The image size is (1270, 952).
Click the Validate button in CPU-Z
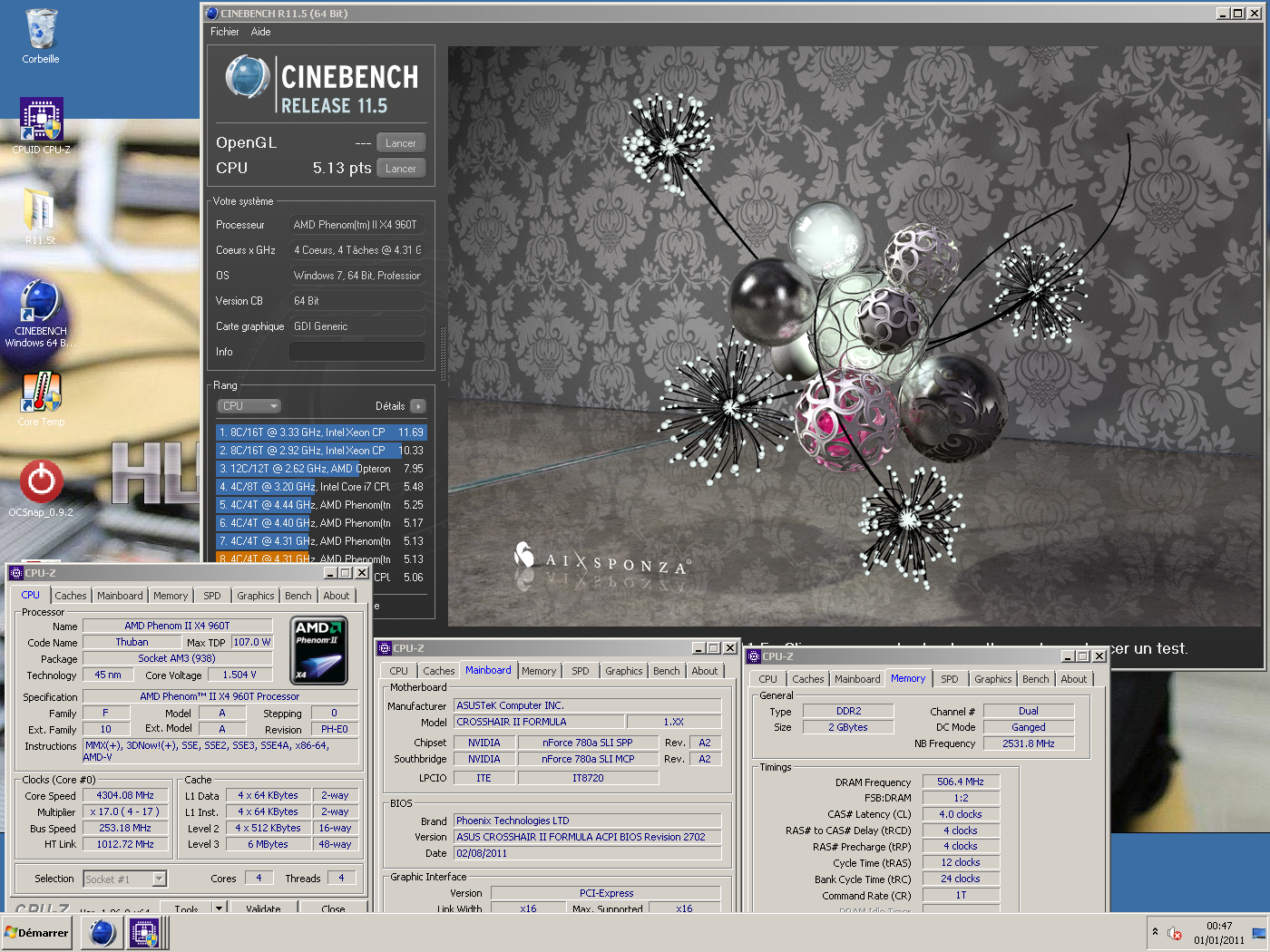(264, 908)
